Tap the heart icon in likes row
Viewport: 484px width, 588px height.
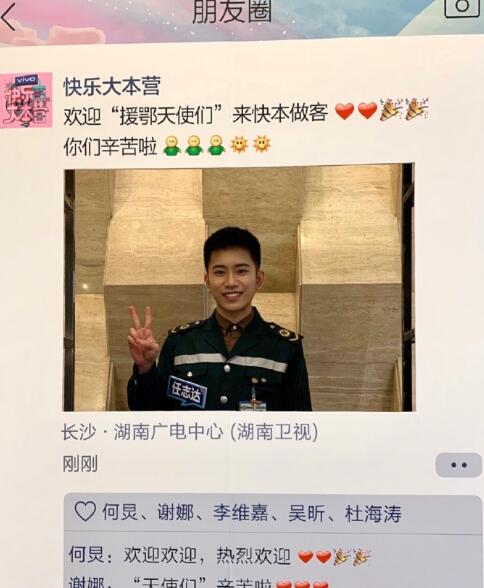(85, 511)
